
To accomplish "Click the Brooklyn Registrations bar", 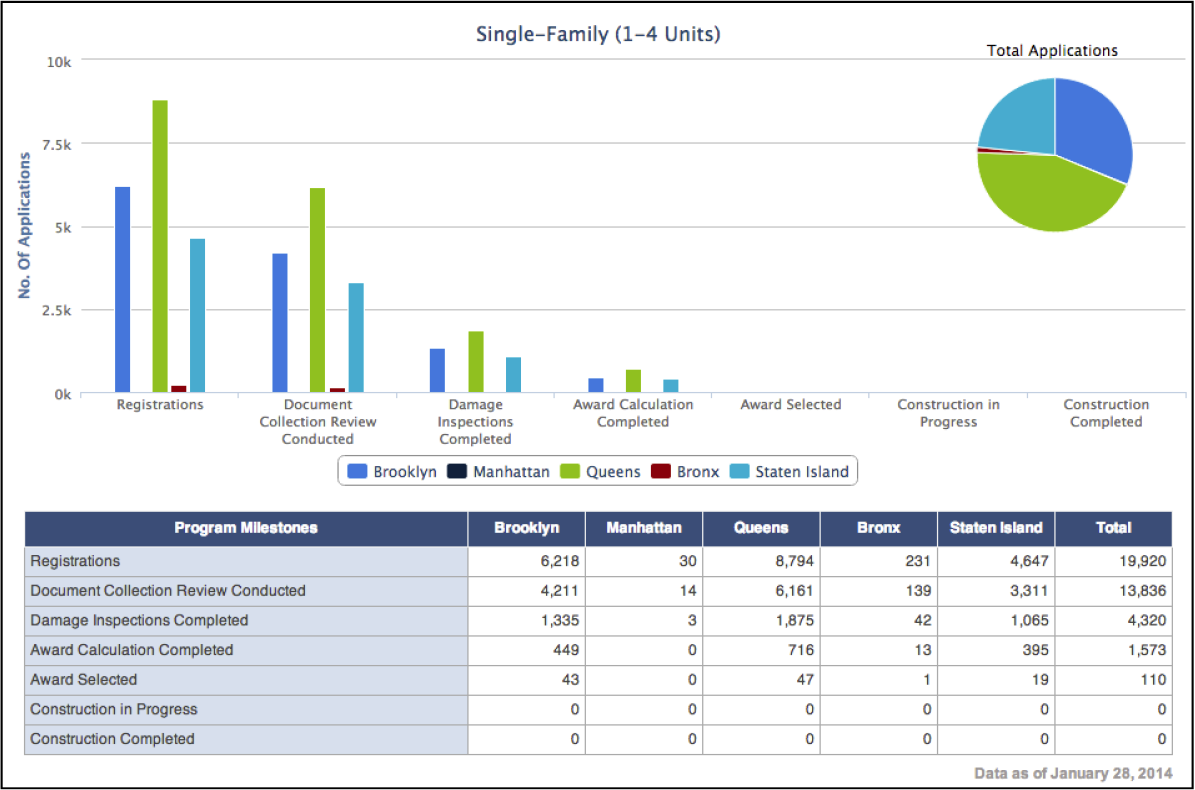I will [x=122, y=289].
